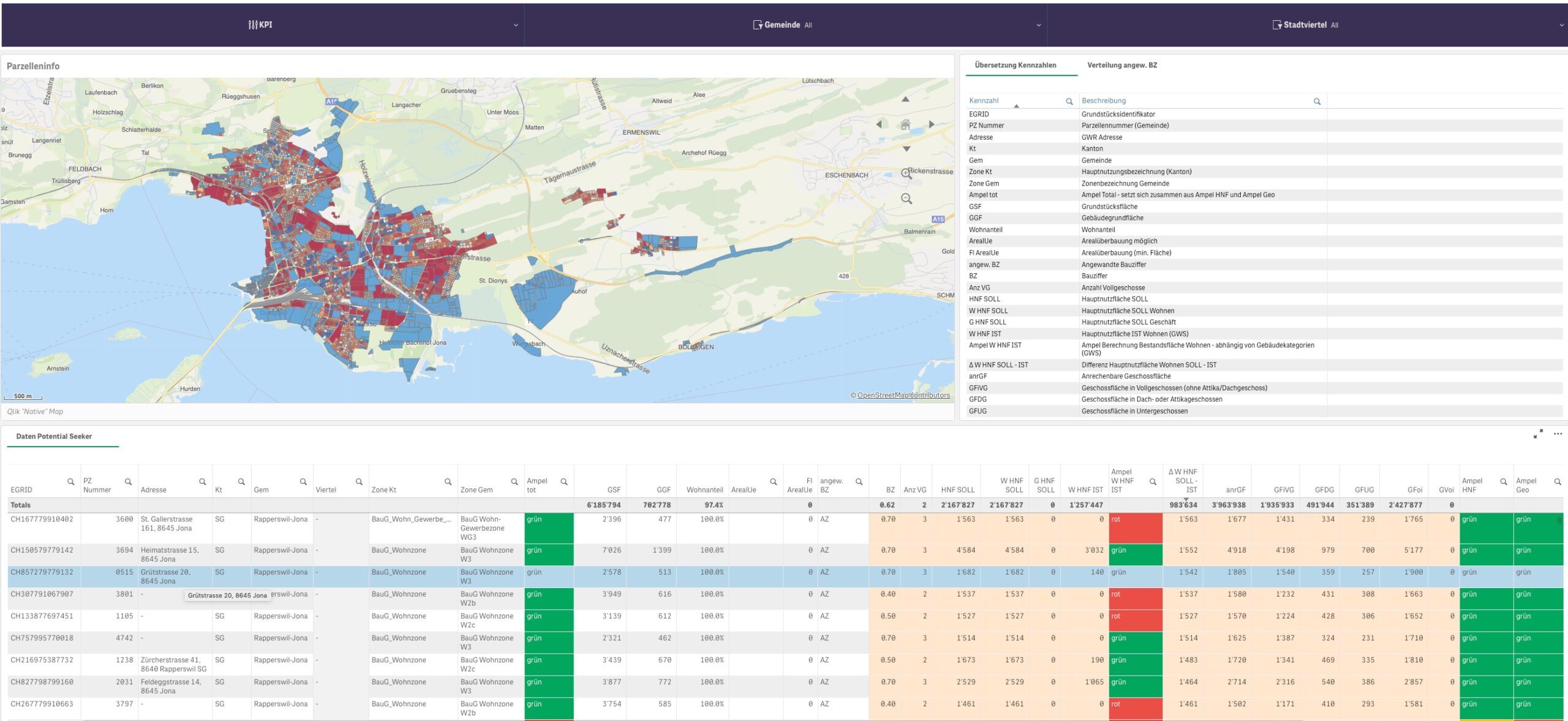Open the Gemeinde filter dropdown

(786, 25)
